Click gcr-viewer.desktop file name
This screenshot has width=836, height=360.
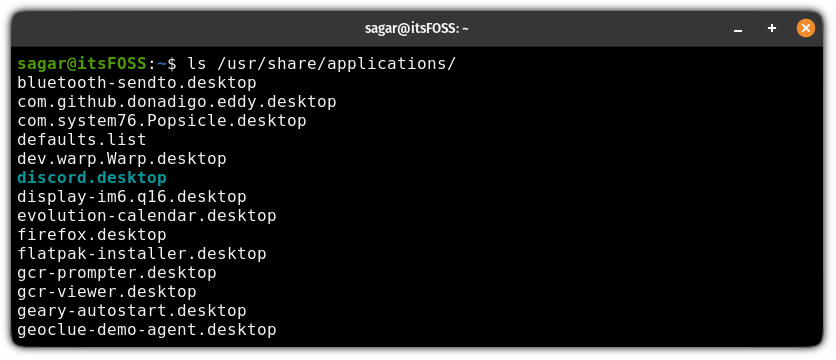coord(107,292)
